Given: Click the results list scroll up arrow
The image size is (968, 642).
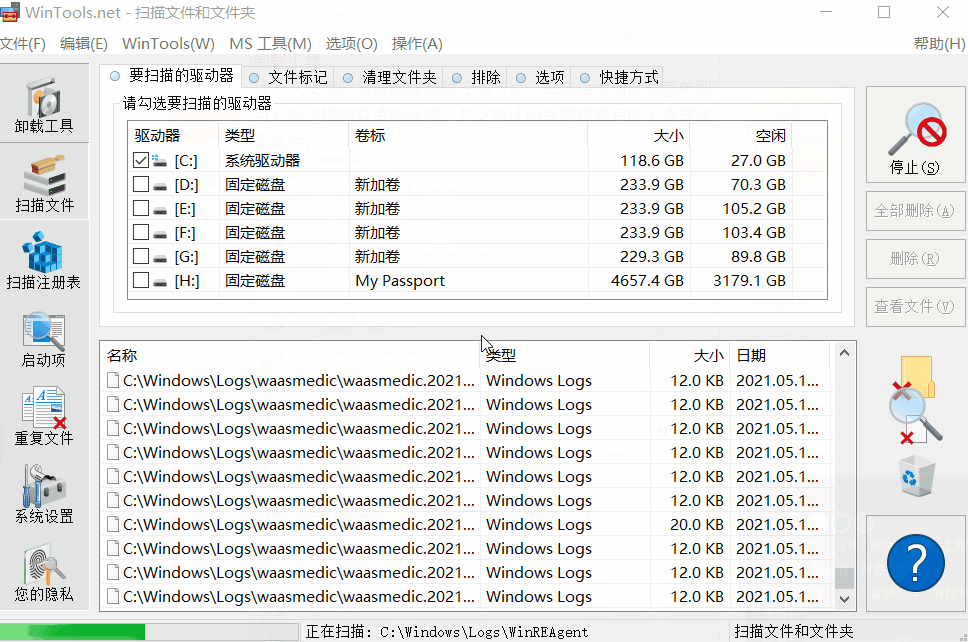Looking at the screenshot, I should (844, 354).
